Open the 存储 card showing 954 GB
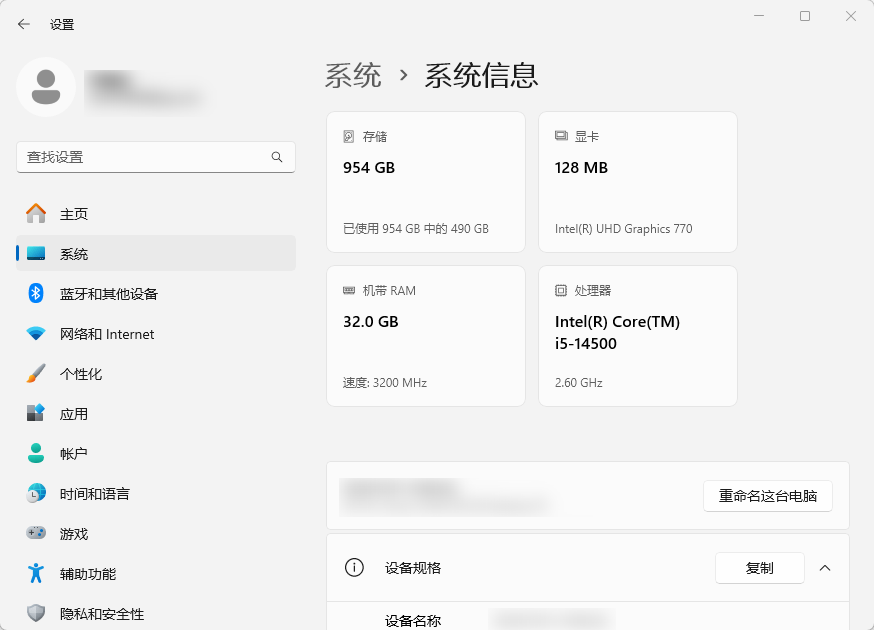The width and height of the screenshot is (874, 630). 425,181
